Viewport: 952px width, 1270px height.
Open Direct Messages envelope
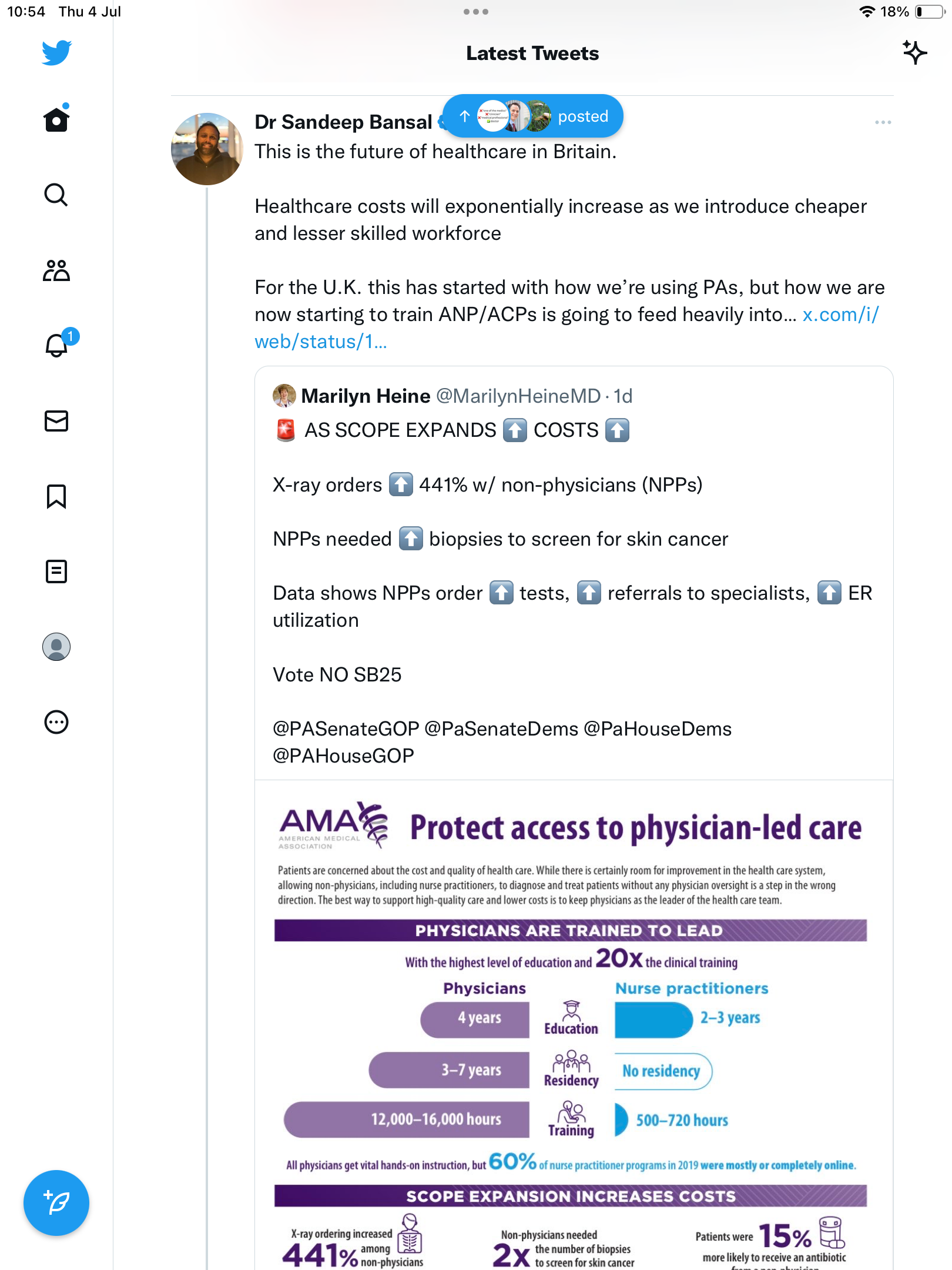[56, 421]
